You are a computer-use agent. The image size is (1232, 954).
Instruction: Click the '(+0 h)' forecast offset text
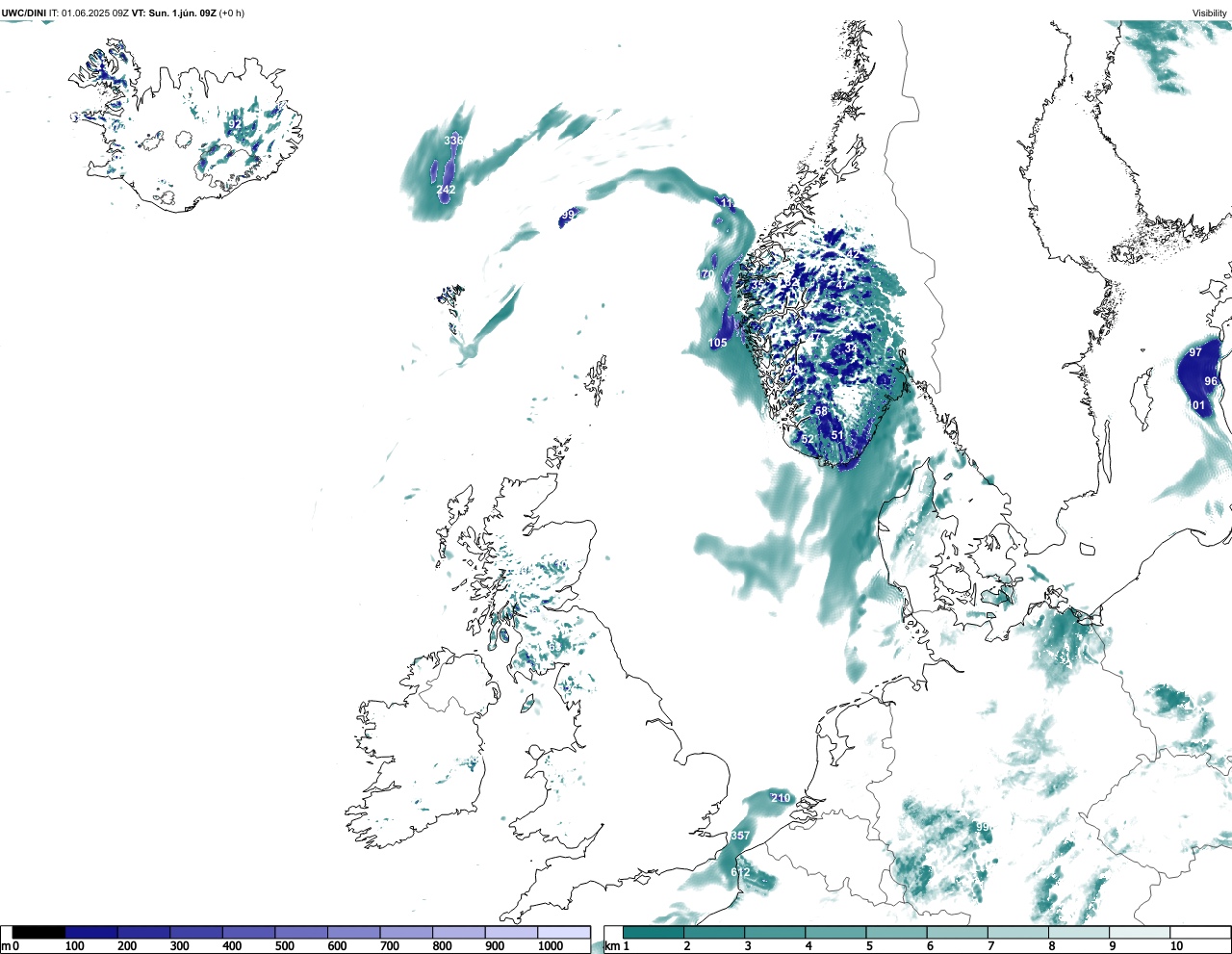tap(232, 13)
